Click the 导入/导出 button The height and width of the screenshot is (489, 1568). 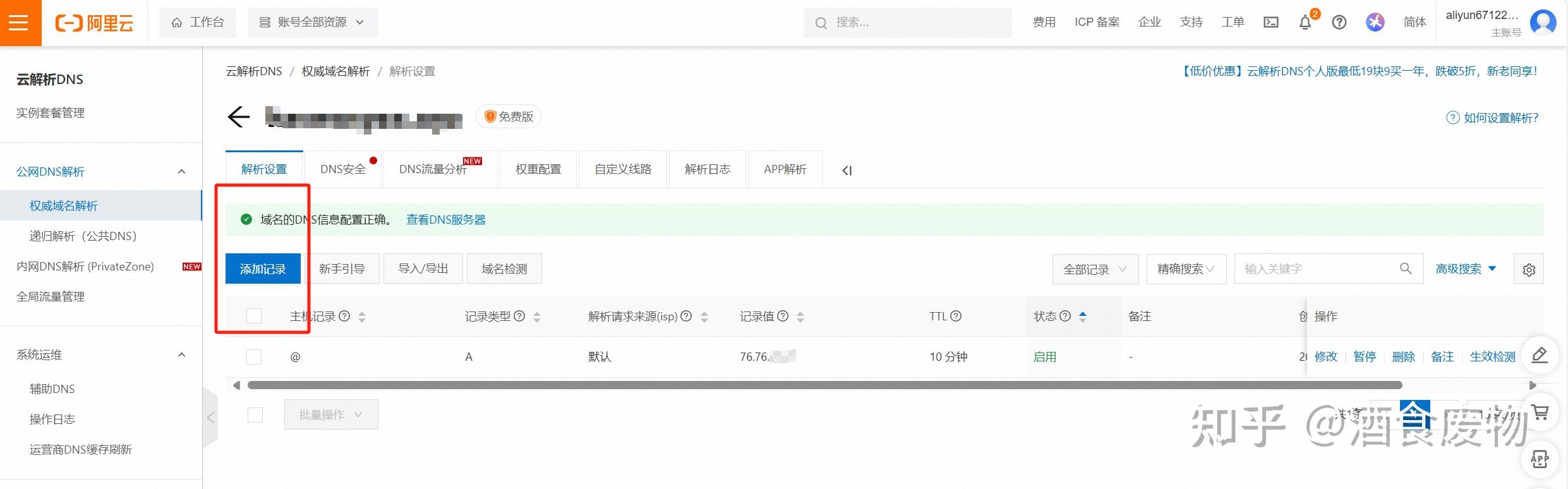click(x=423, y=269)
